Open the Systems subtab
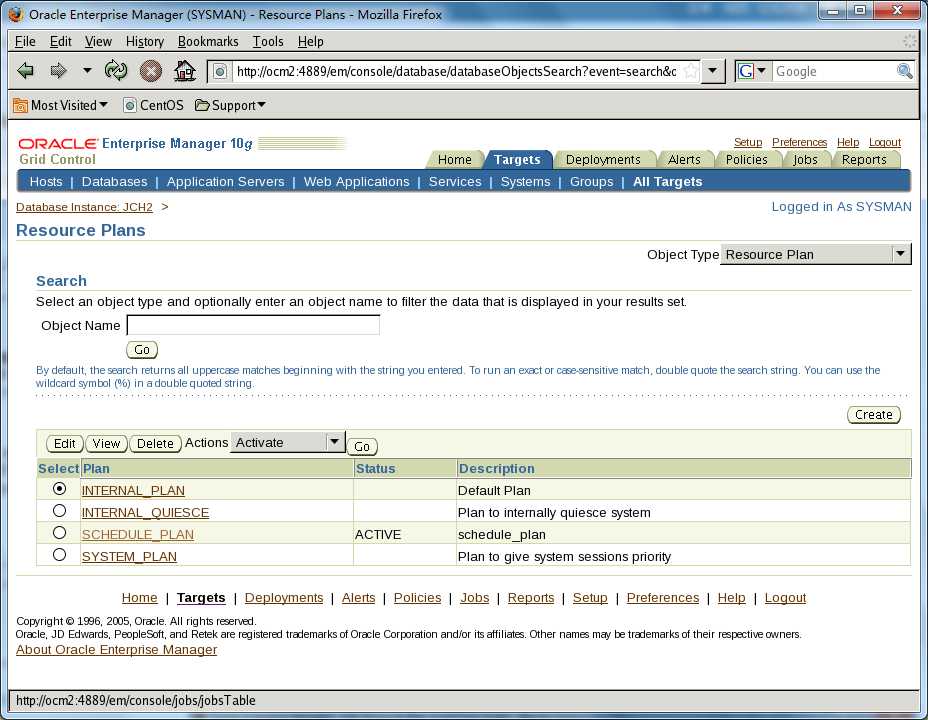Image resolution: width=928 pixels, height=720 pixels. click(526, 182)
